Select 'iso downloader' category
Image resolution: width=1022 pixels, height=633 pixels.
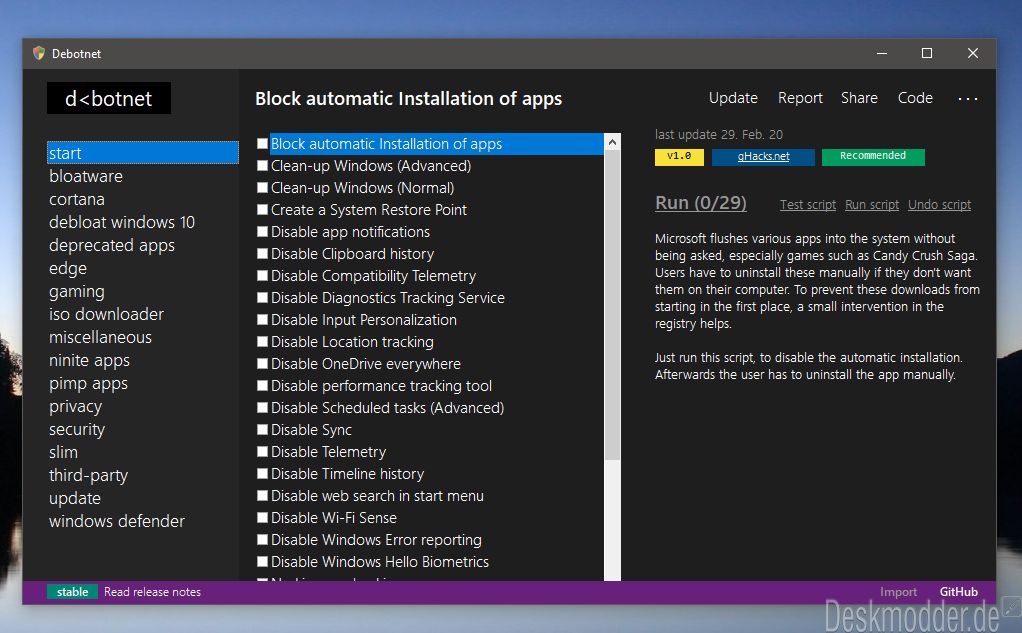[106, 314]
